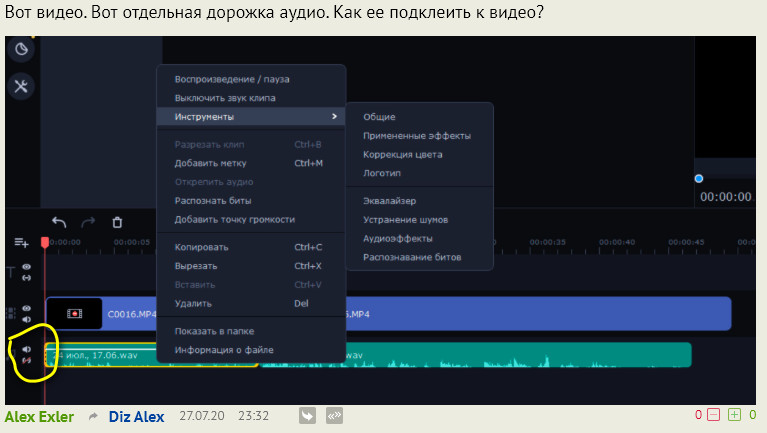Image resolution: width=767 pixels, height=433 pixels.
Task: Click the add track icon
Action: pyautogui.click(x=21, y=243)
